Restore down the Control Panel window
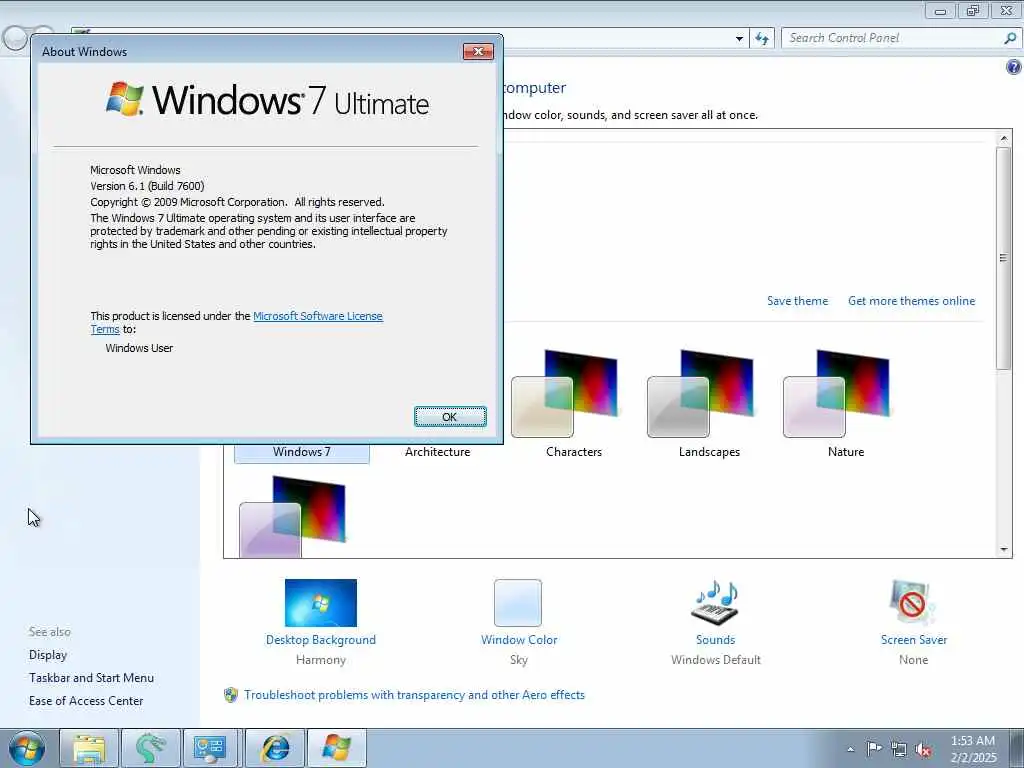 click(x=973, y=10)
